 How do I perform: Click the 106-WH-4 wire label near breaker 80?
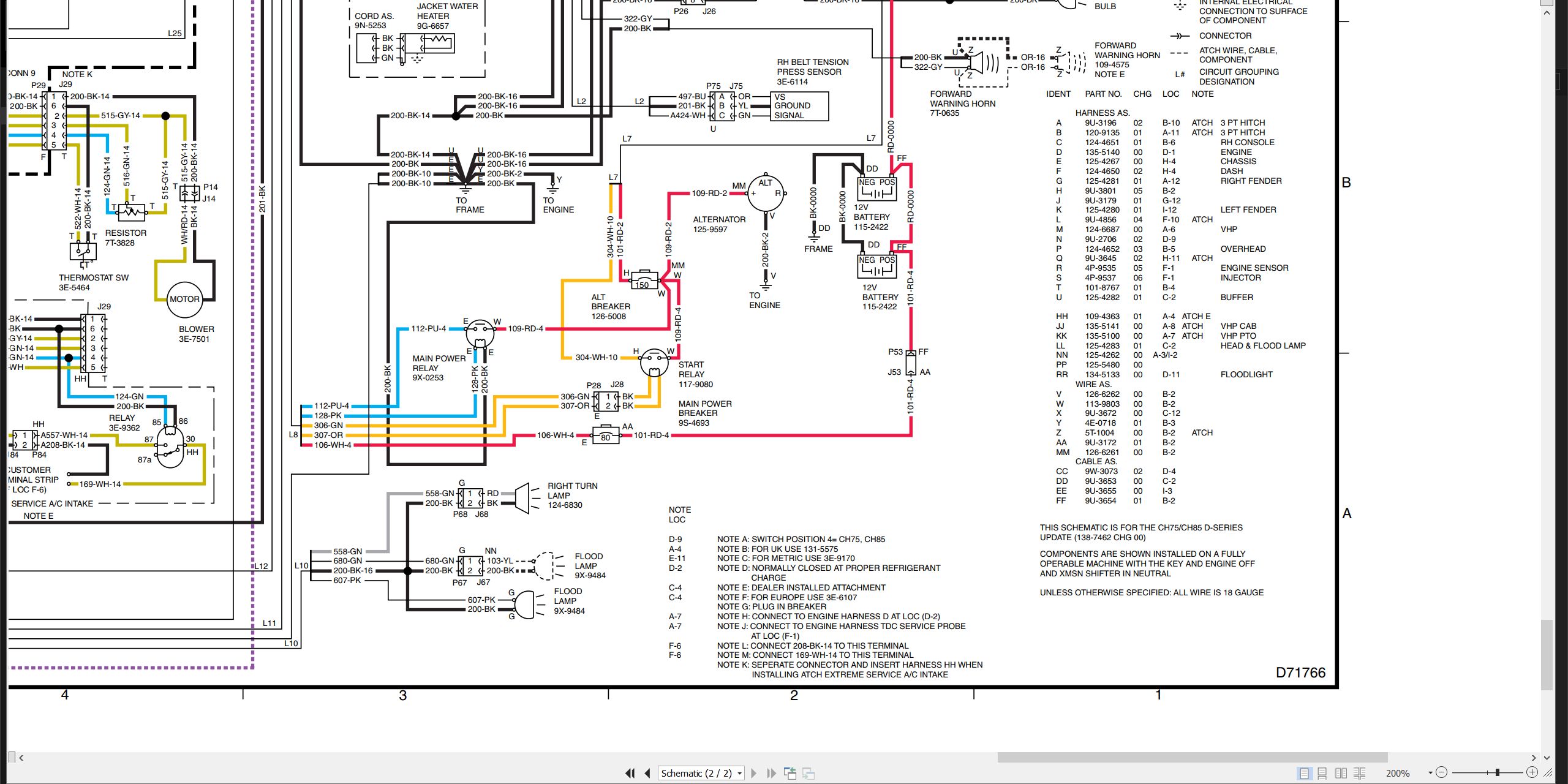(x=556, y=435)
